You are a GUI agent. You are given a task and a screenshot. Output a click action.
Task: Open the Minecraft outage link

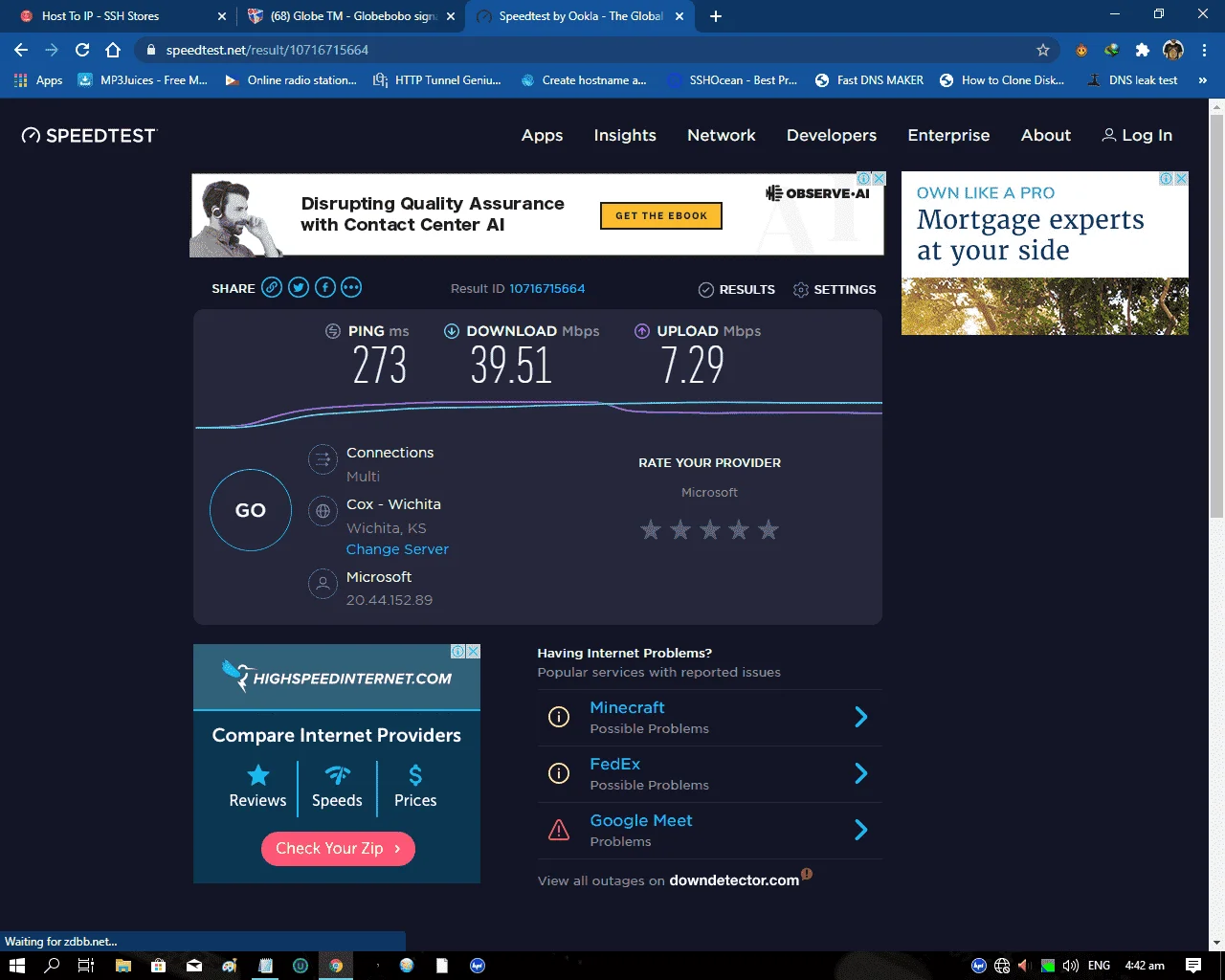click(x=627, y=707)
